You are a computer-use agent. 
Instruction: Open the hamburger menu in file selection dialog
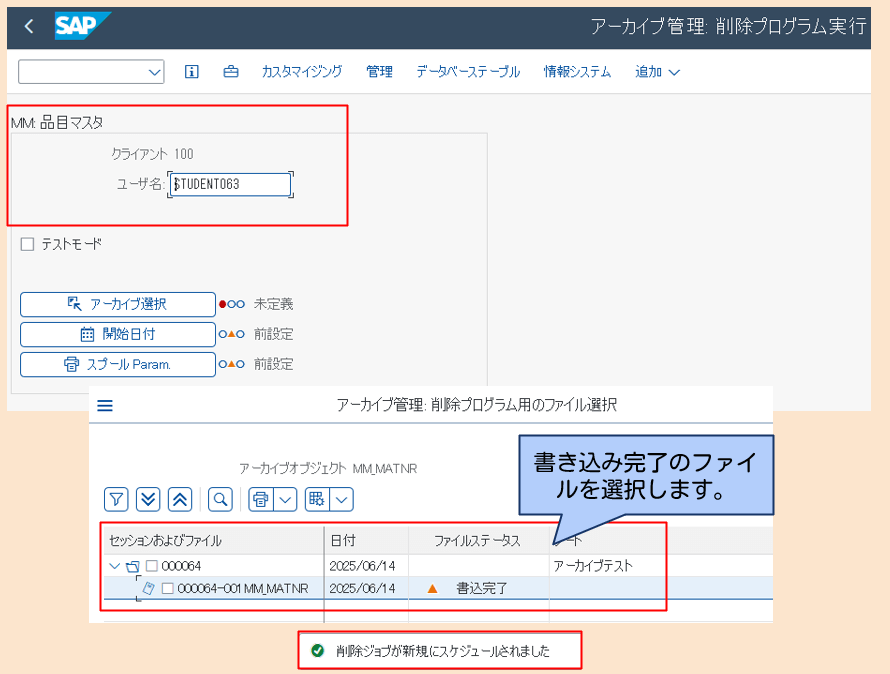click(x=105, y=405)
